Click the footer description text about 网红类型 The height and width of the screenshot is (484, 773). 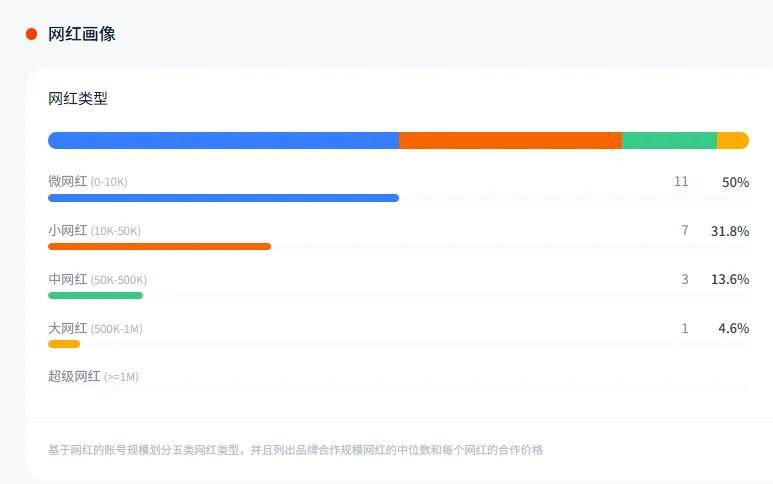point(295,450)
